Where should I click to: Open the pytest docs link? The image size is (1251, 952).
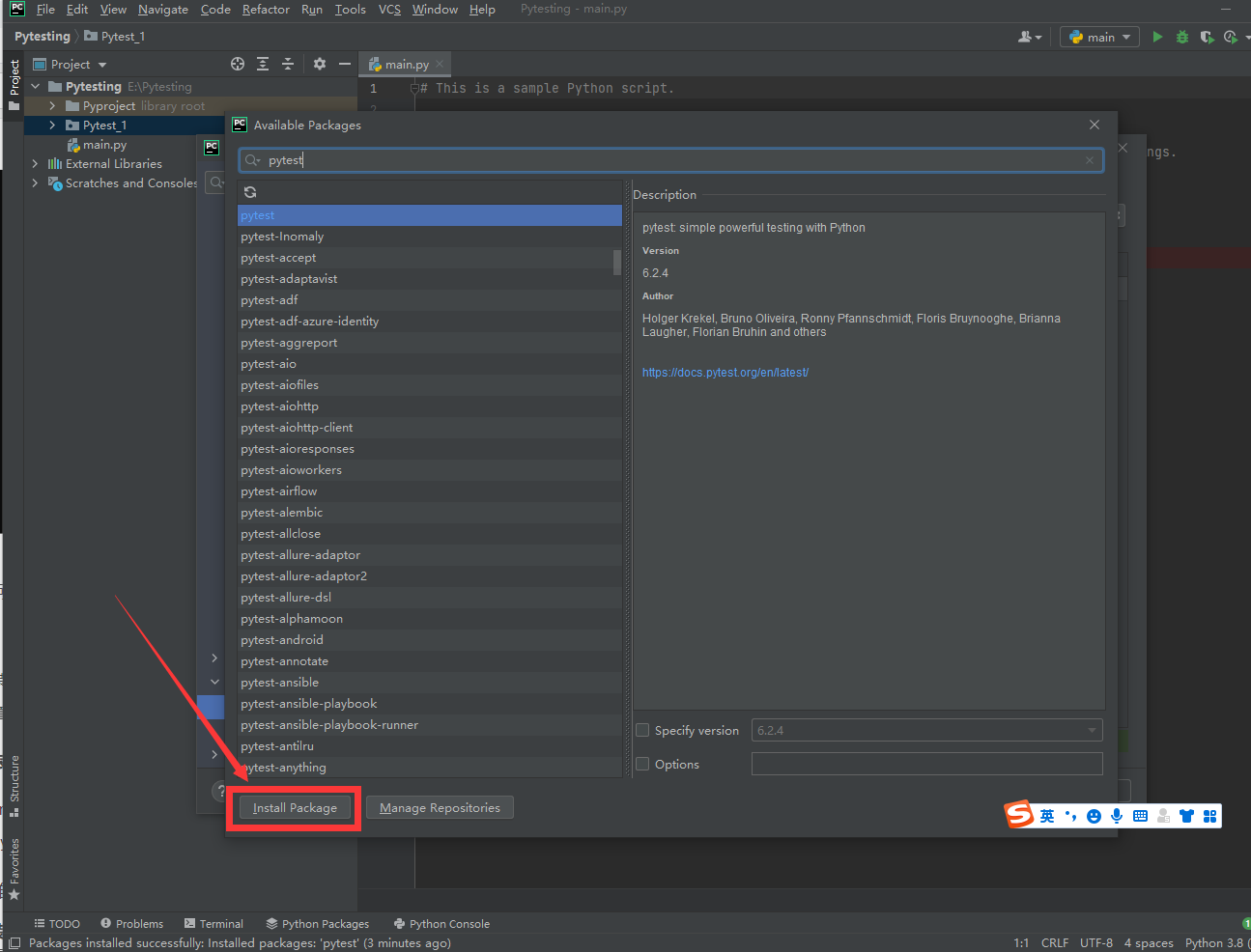(x=725, y=373)
